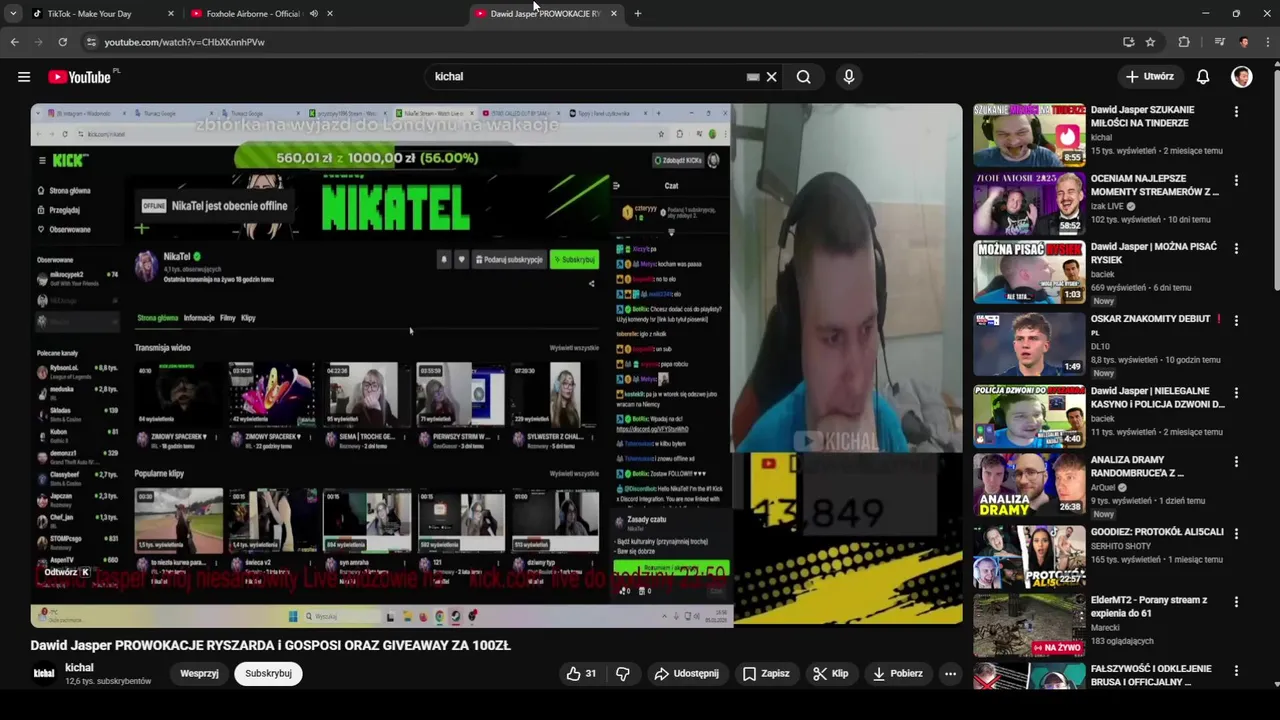Screen dimensions: 1280x720
Task: Open ElderMT2 live stream thumbnail
Action: click(1029, 625)
